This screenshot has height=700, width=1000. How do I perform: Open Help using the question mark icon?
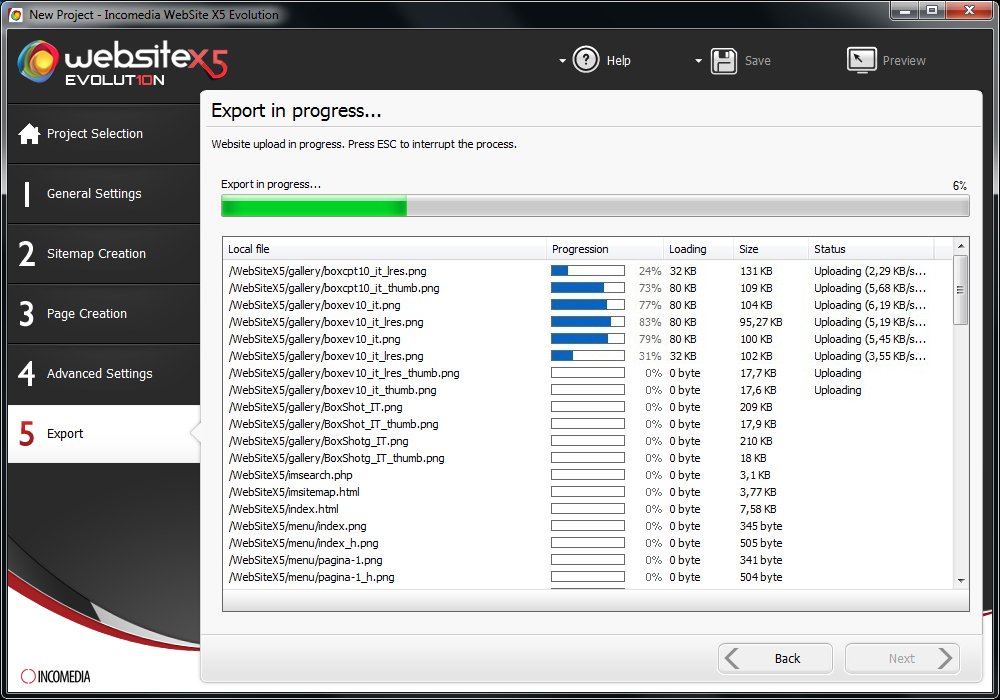[586, 60]
